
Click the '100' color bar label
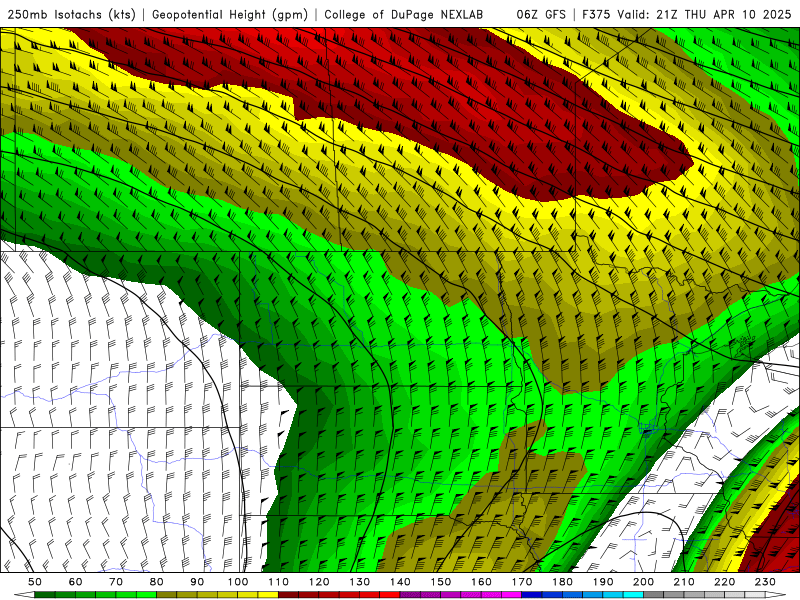pyautogui.click(x=238, y=582)
